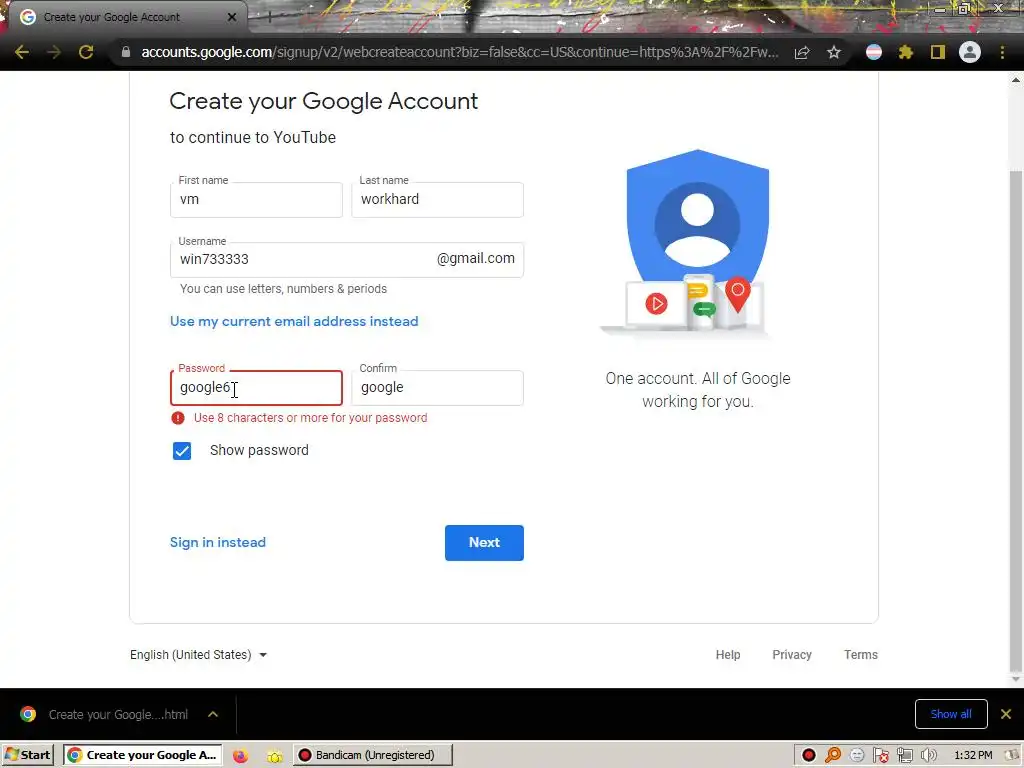Click the Password field containing google6
This screenshot has height=768, width=1024.
point(256,388)
